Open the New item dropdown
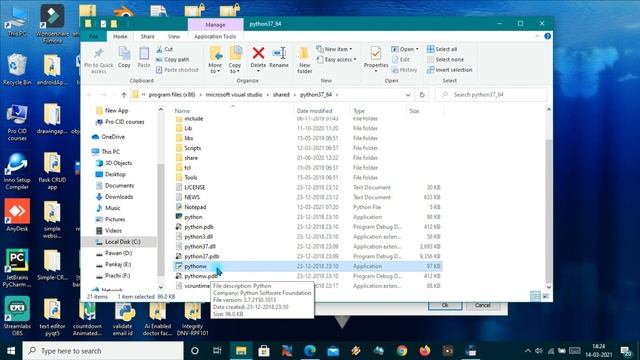This screenshot has height=360, width=640. pyautogui.click(x=334, y=49)
